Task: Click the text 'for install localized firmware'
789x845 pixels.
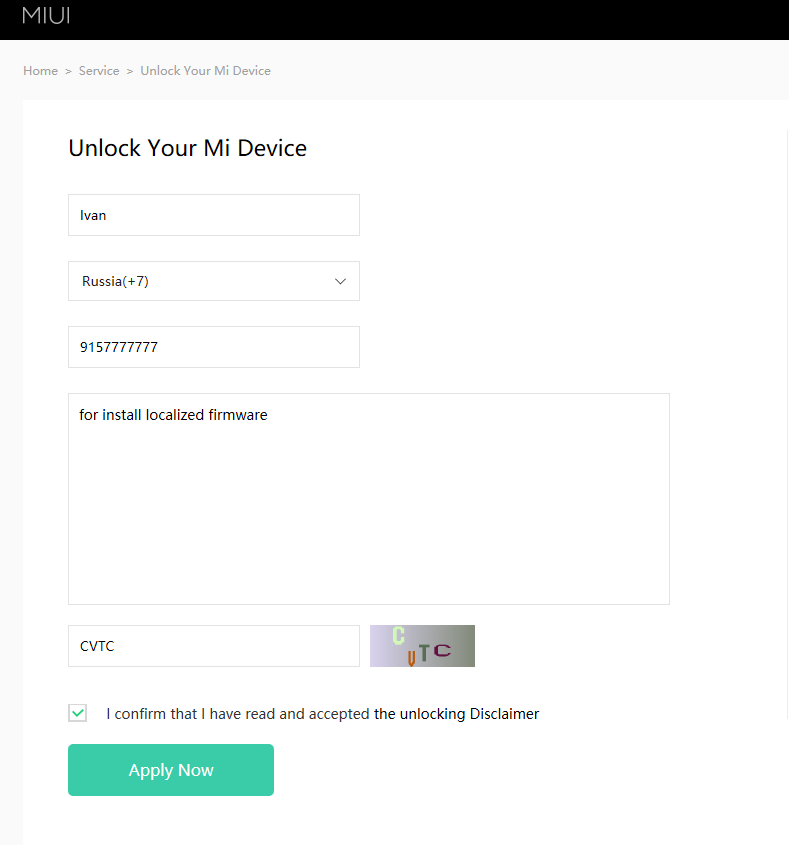Action: point(174,414)
